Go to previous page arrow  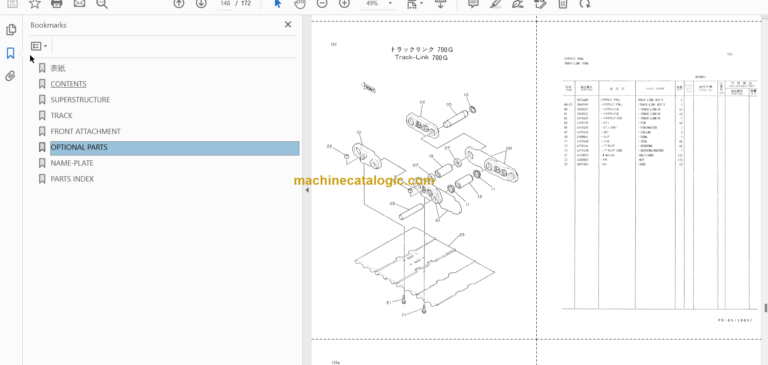(179, 3)
